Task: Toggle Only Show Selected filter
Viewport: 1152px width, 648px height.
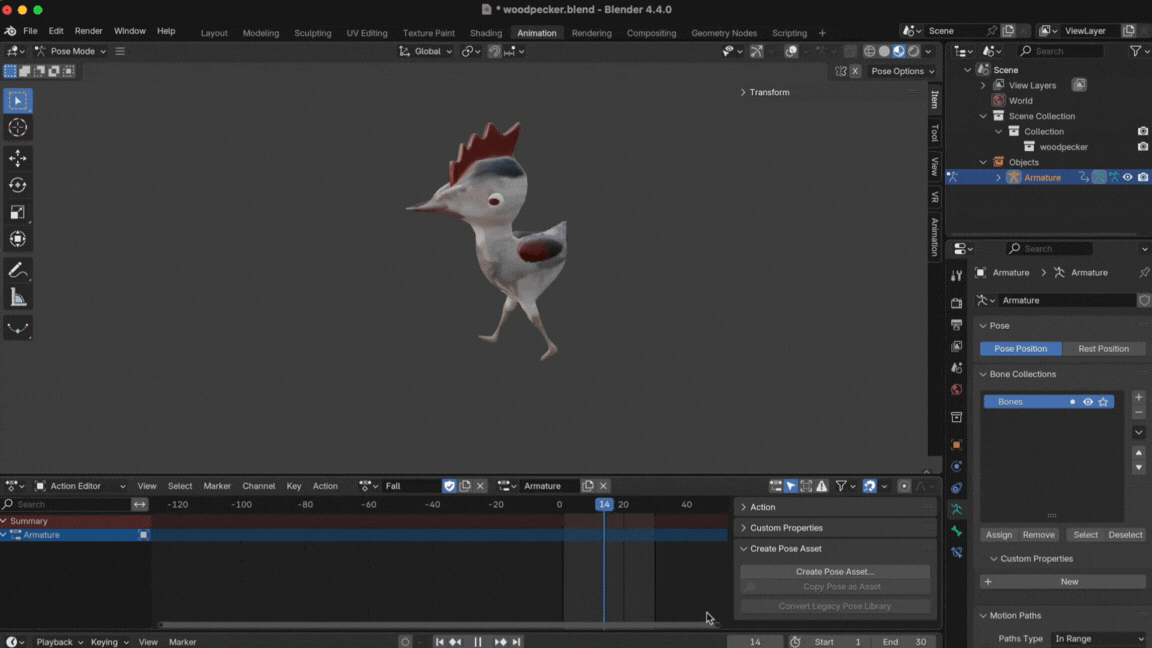Action: [x=791, y=486]
